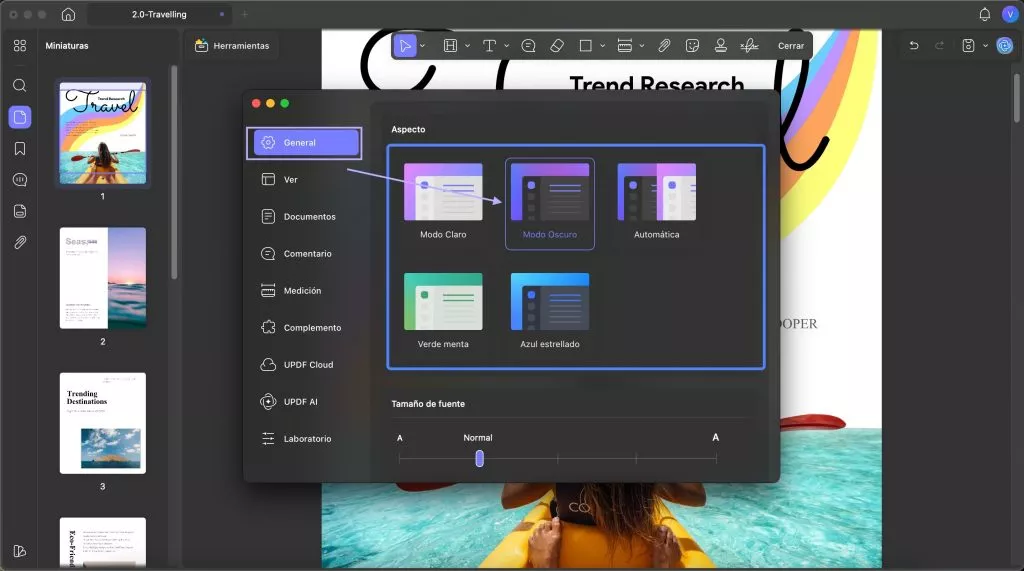The height and width of the screenshot is (571, 1024).
Task: Expand the text tool dropdown arrow
Action: tap(506, 46)
